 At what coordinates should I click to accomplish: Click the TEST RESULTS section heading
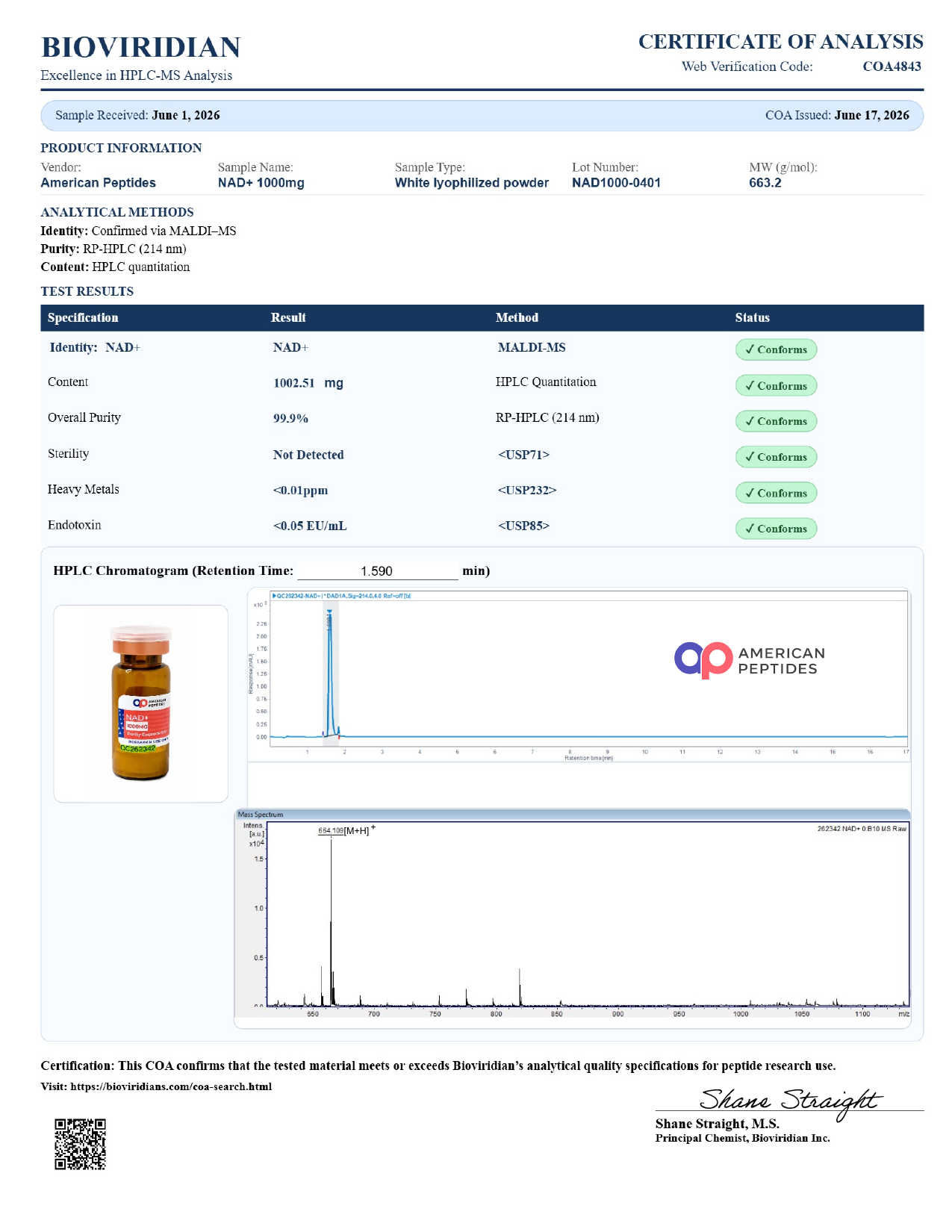click(x=87, y=291)
